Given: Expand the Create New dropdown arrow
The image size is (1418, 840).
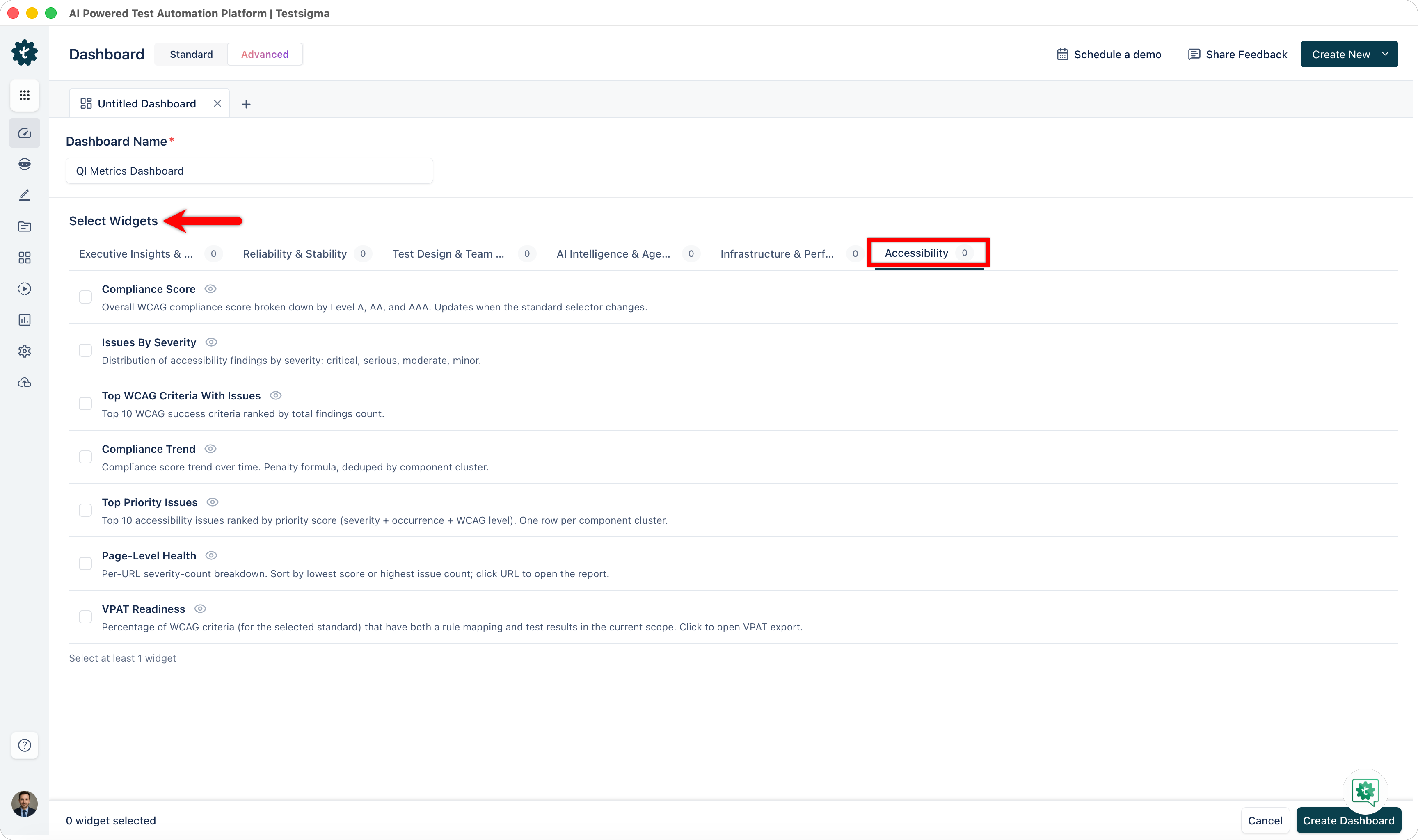Looking at the screenshot, I should [1385, 54].
